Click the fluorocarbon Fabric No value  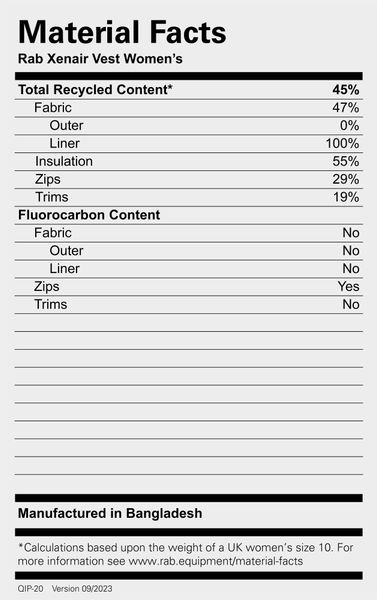[351, 233]
